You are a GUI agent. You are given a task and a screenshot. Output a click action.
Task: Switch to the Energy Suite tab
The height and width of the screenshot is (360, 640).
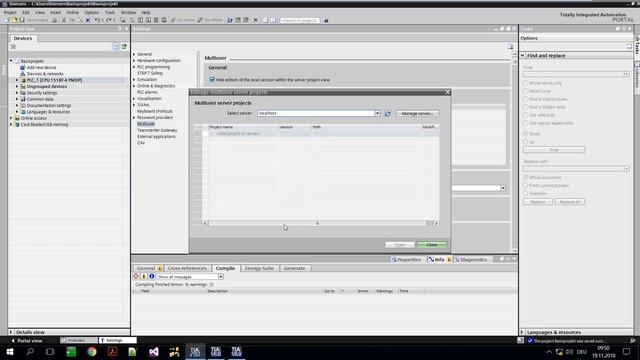pos(259,268)
